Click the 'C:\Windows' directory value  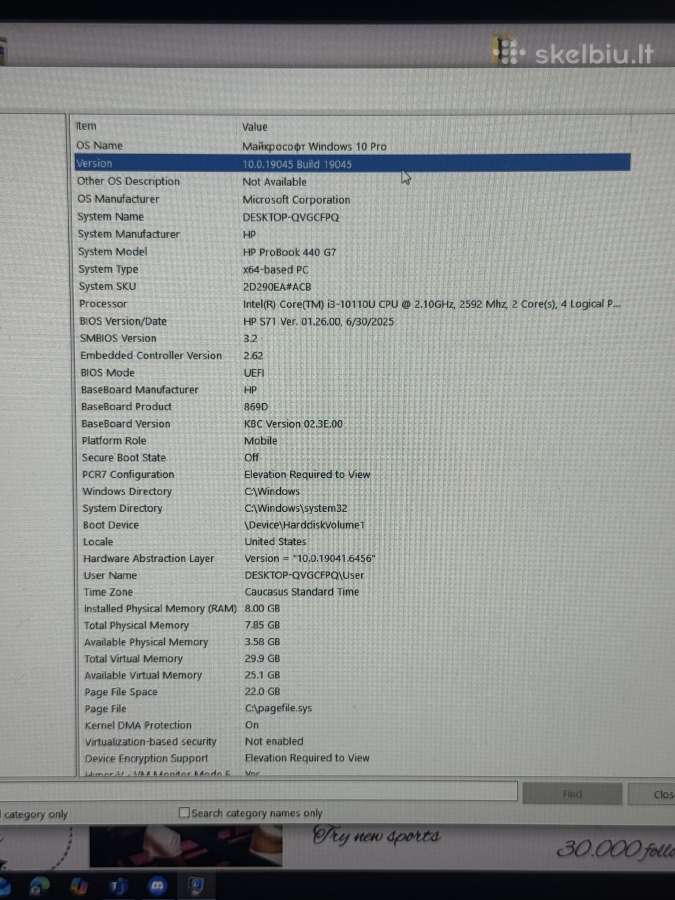pos(272,491)
